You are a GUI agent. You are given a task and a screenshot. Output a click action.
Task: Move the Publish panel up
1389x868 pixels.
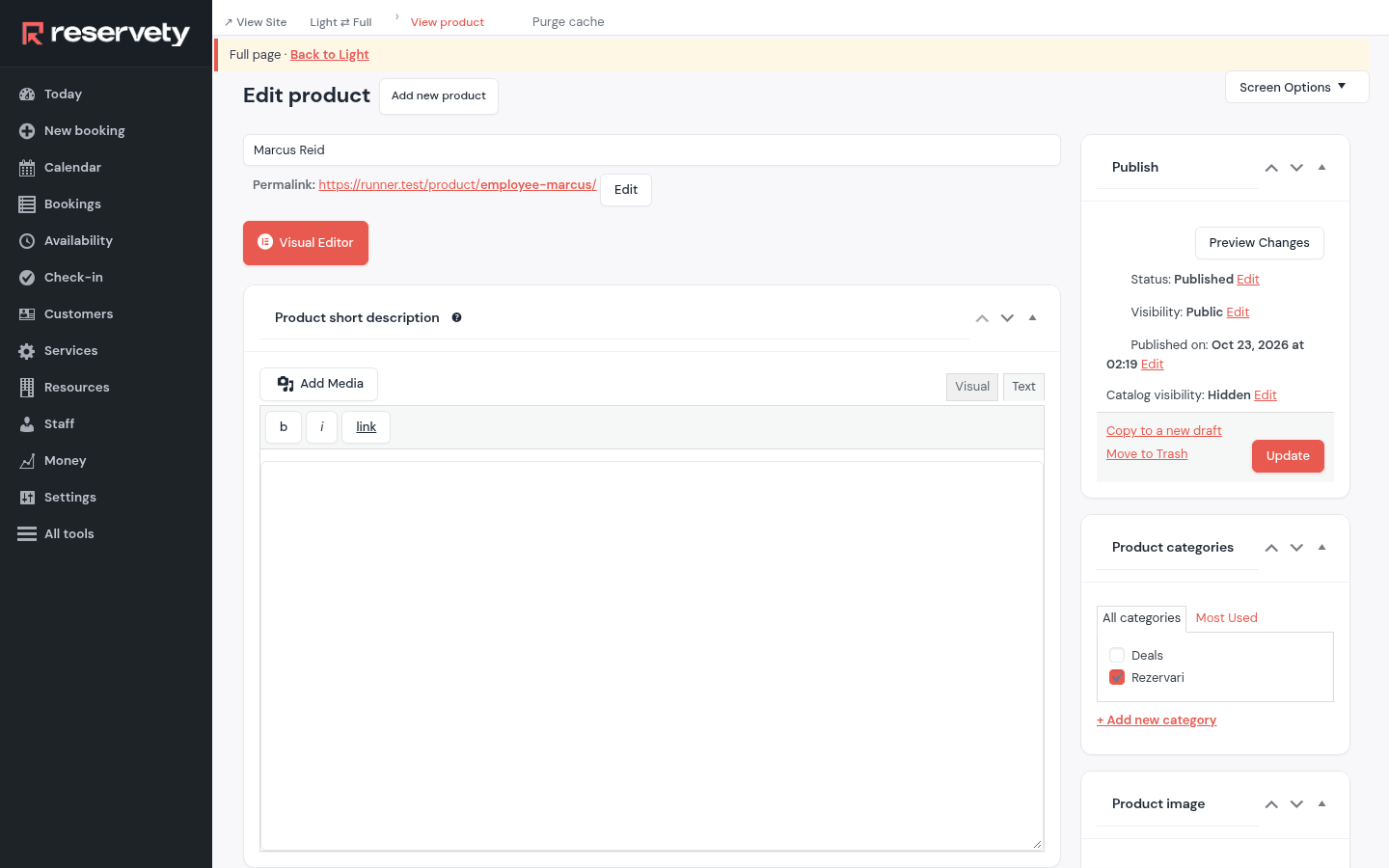tap(1271, 168)
